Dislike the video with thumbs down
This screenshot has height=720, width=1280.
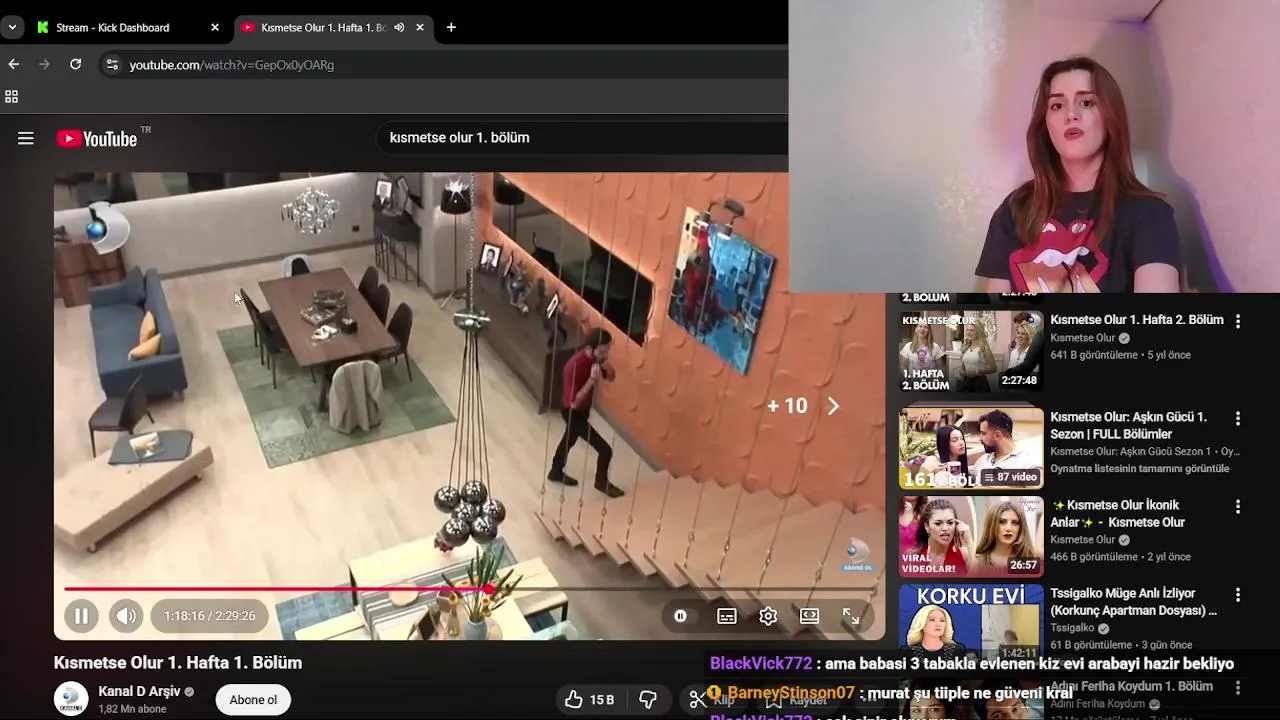pyautogui.click(x=648, y=699)
